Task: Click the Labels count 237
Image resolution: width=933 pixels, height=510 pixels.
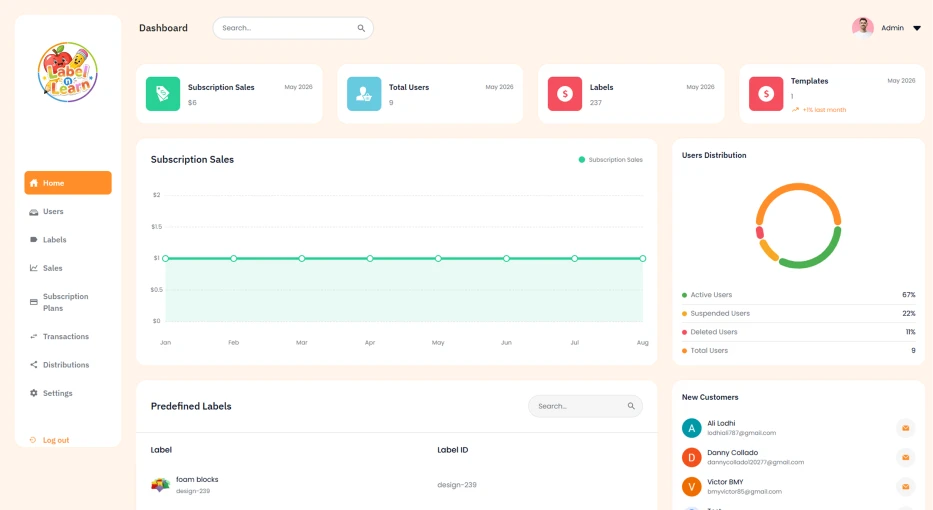Action: click(596, 103)
